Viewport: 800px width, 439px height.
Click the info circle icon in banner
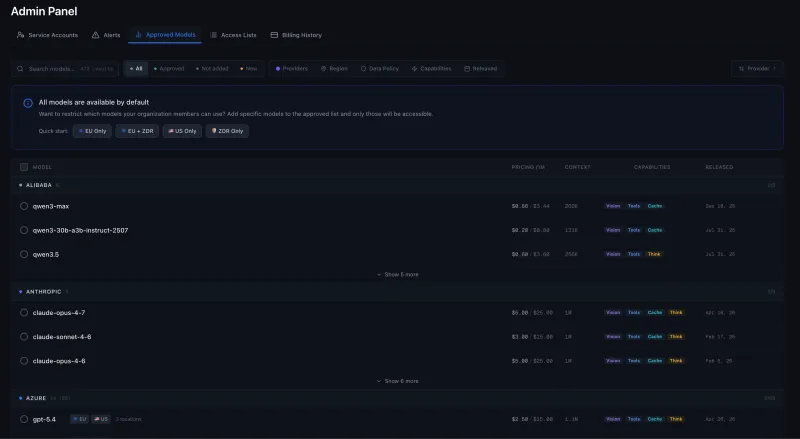coord(28,103)
